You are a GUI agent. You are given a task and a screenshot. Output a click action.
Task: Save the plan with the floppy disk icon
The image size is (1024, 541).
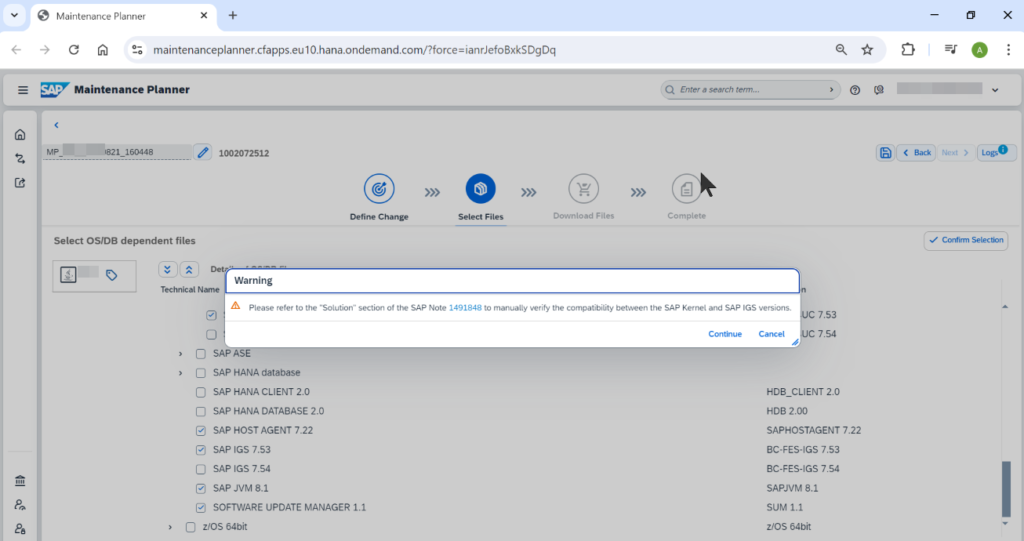(885, 153)
